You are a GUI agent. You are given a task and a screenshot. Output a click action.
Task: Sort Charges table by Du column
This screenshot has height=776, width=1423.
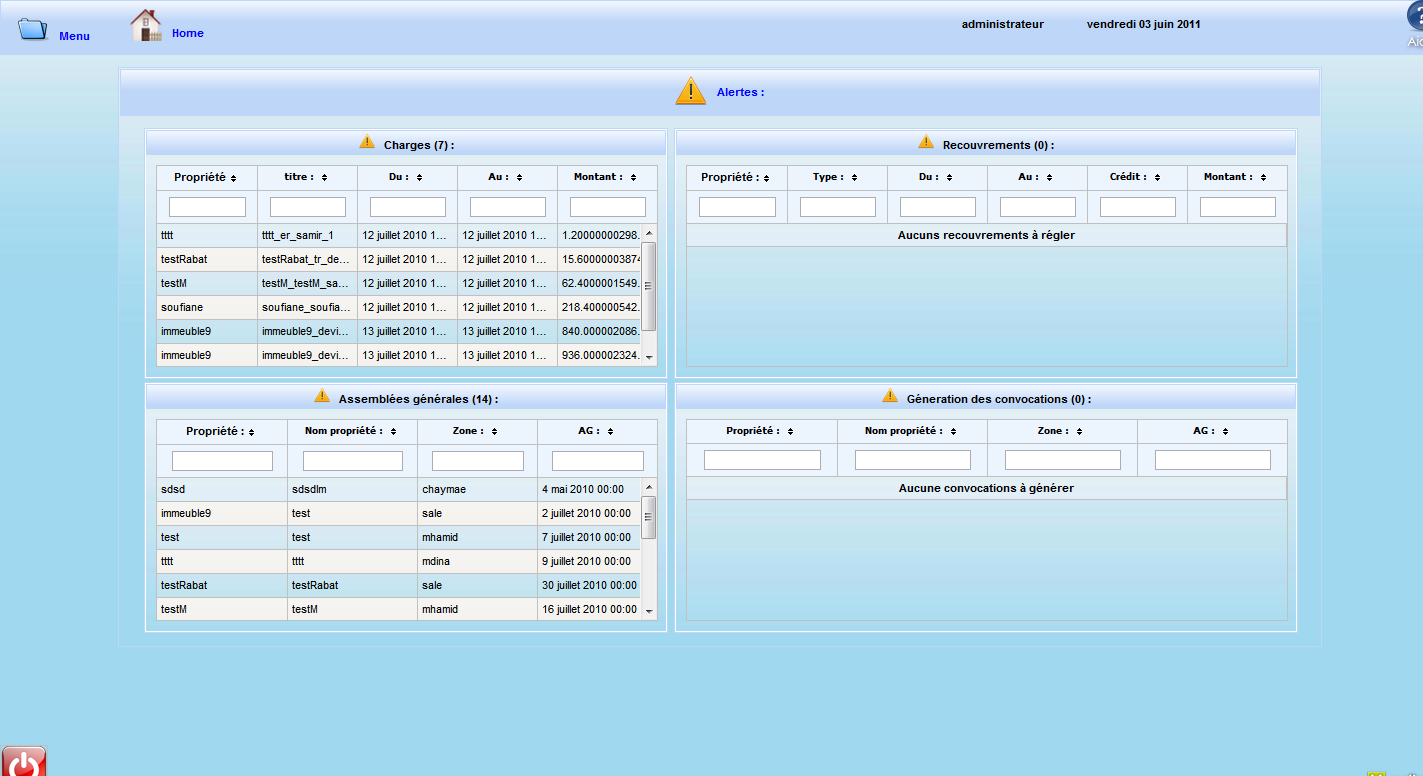click(419, 177)
